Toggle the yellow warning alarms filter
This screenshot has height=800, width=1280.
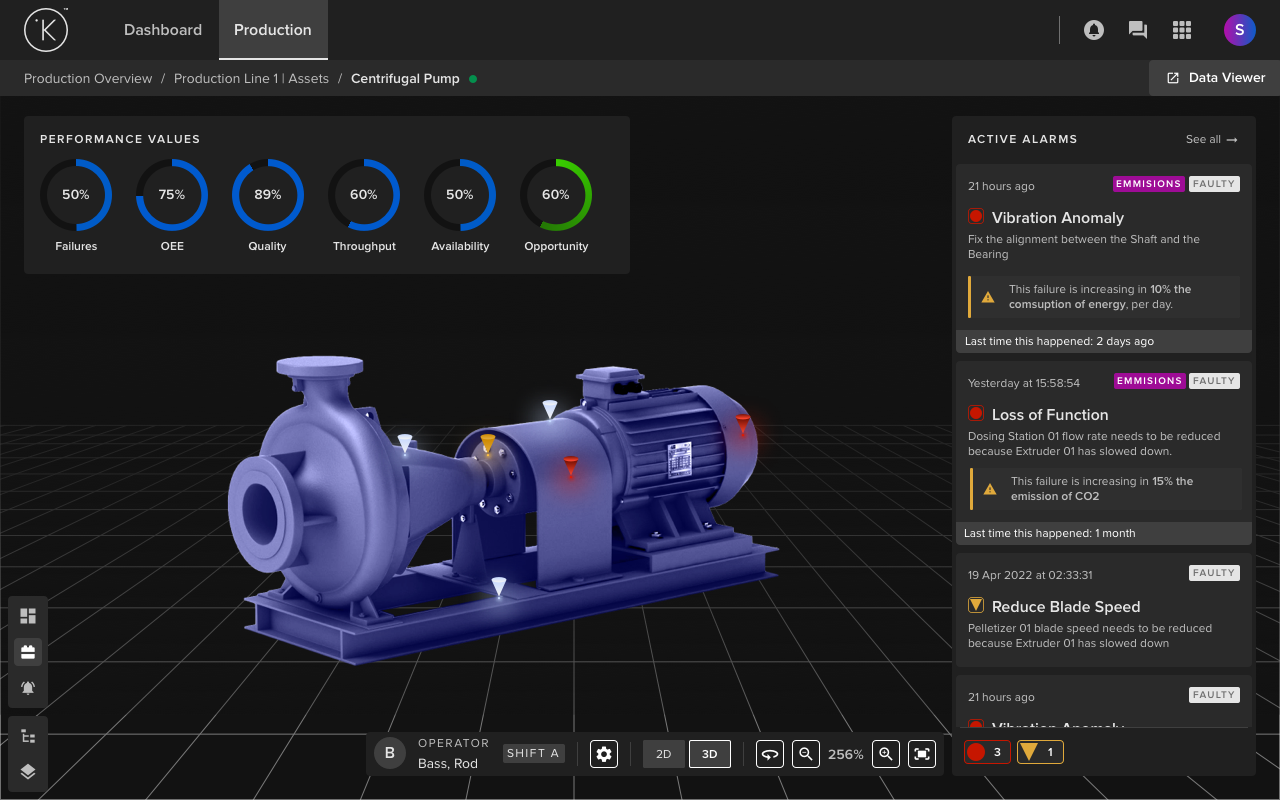tap(1040, 752)
